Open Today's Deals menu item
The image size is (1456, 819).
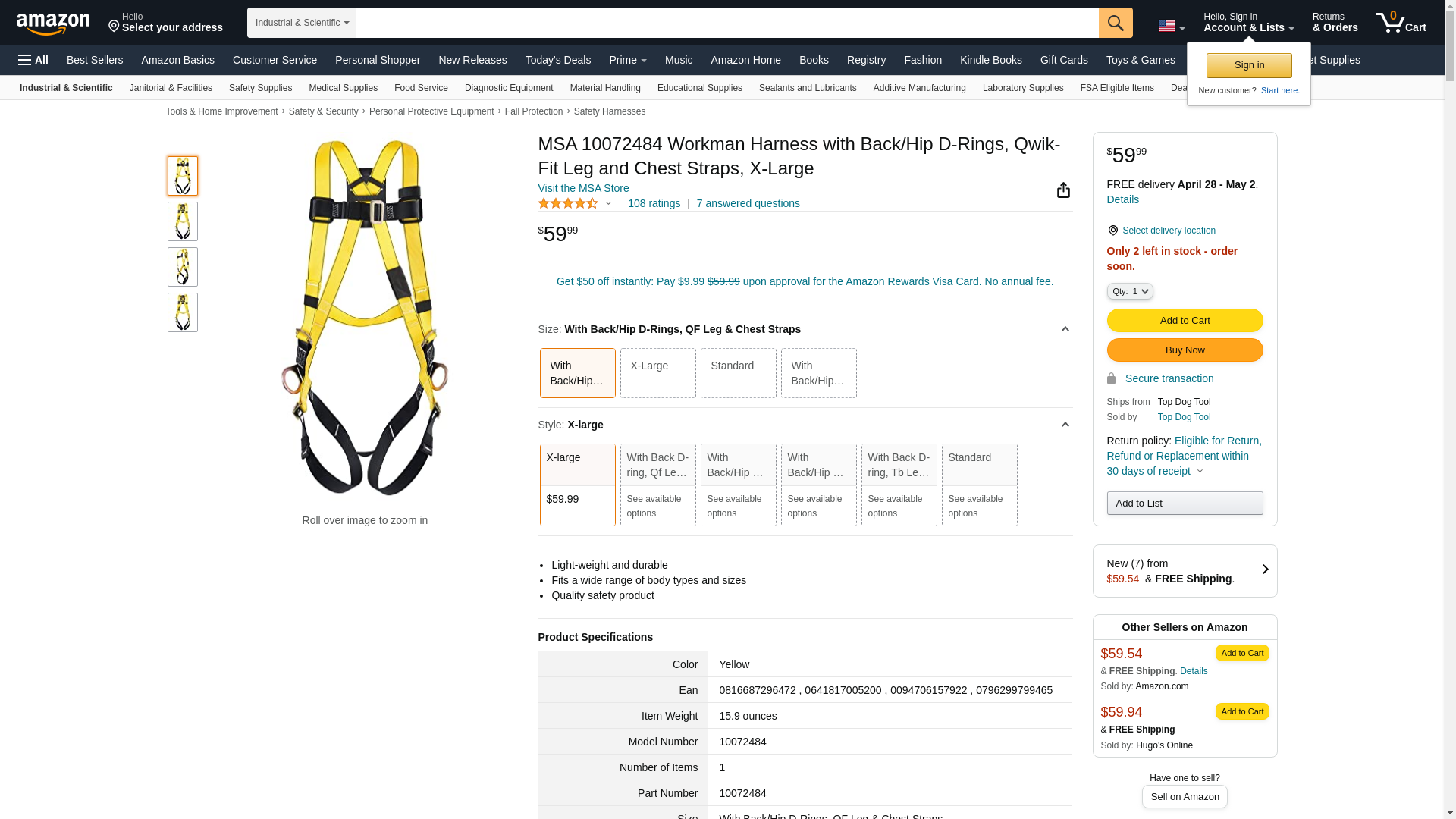pos(557,60)
